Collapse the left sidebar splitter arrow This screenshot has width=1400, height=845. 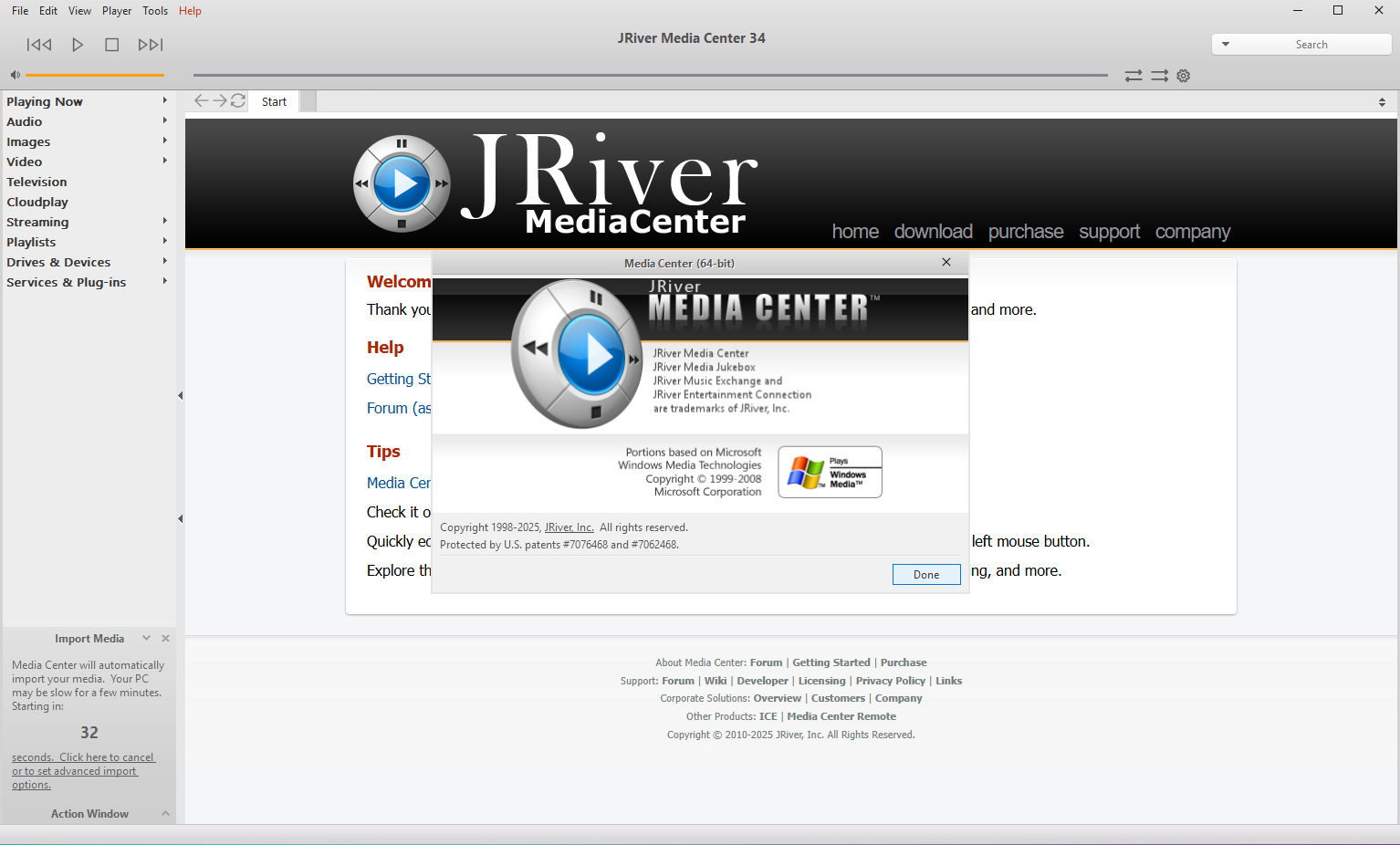[x=181, y=395]
